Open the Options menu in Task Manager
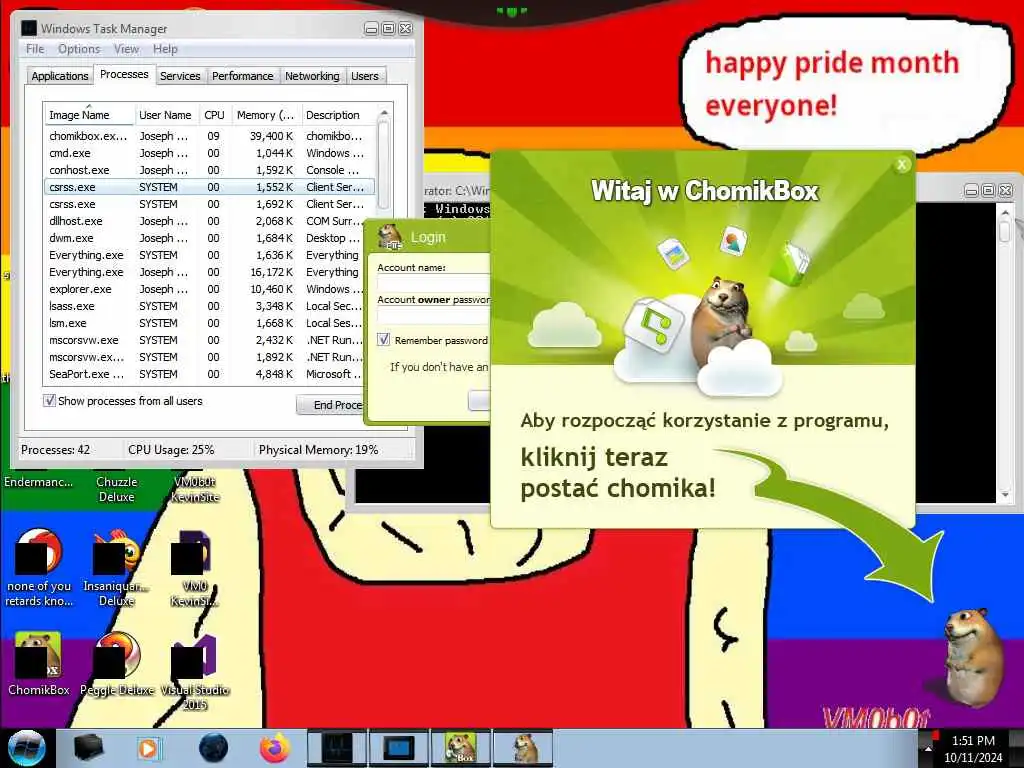 (79, 49)
